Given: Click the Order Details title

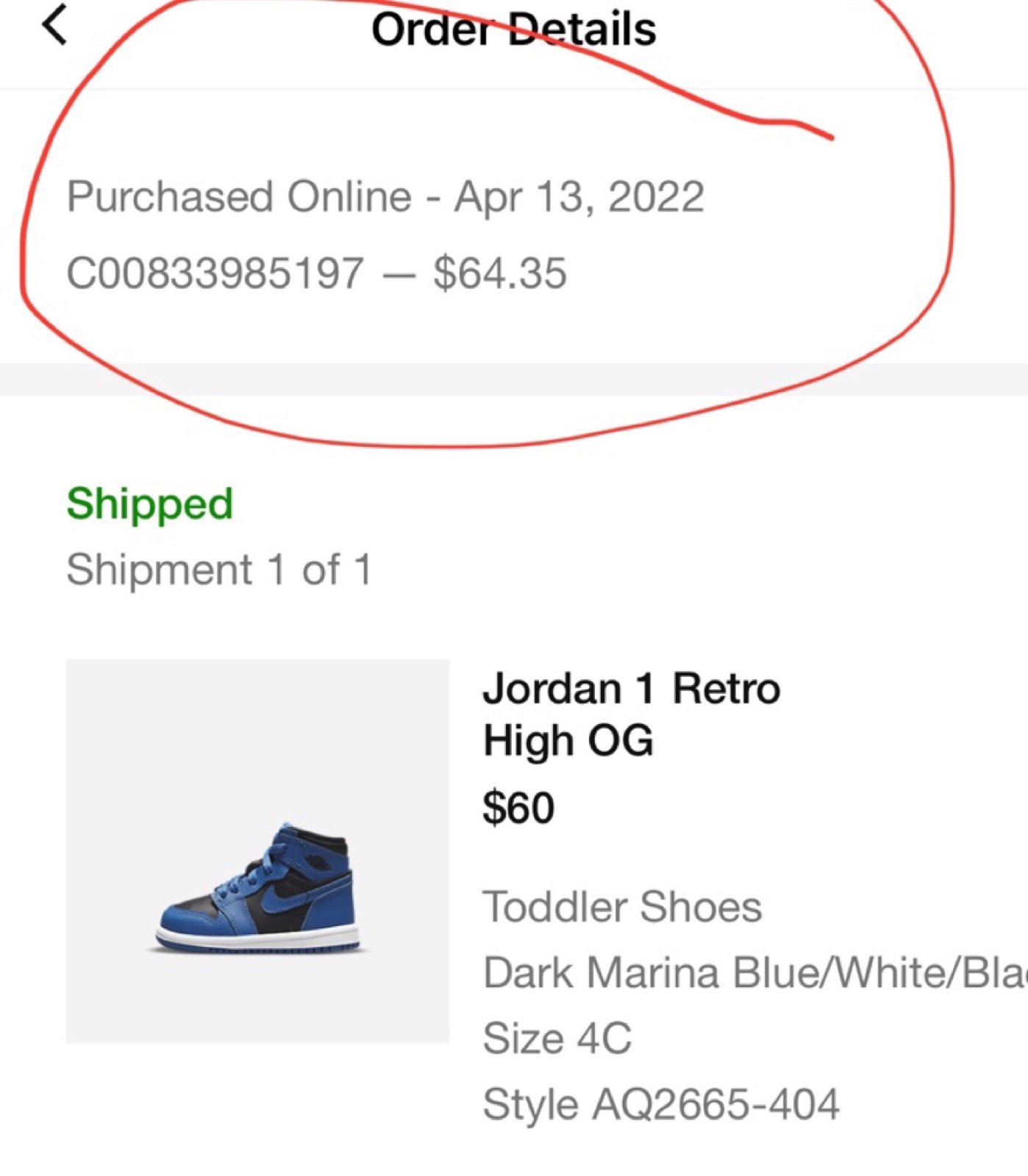Looking at the screenshot, I should (513, 29).
